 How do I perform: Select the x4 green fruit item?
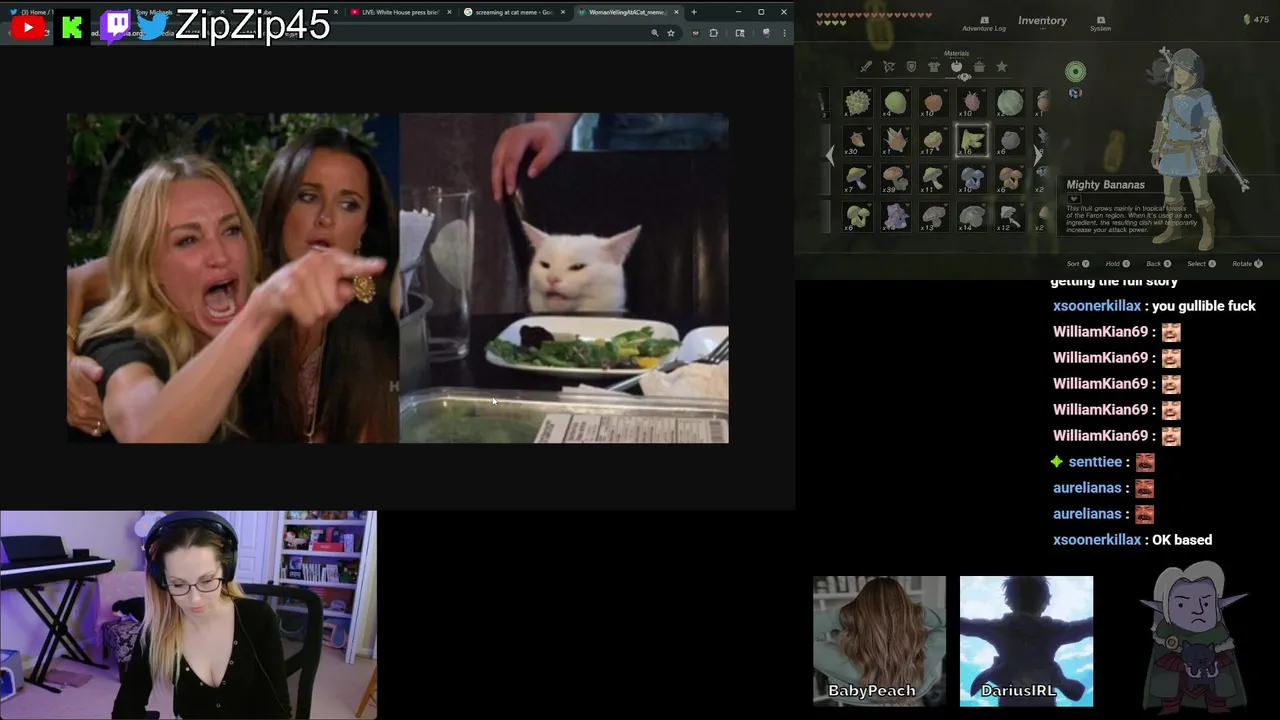click(895, 102)
